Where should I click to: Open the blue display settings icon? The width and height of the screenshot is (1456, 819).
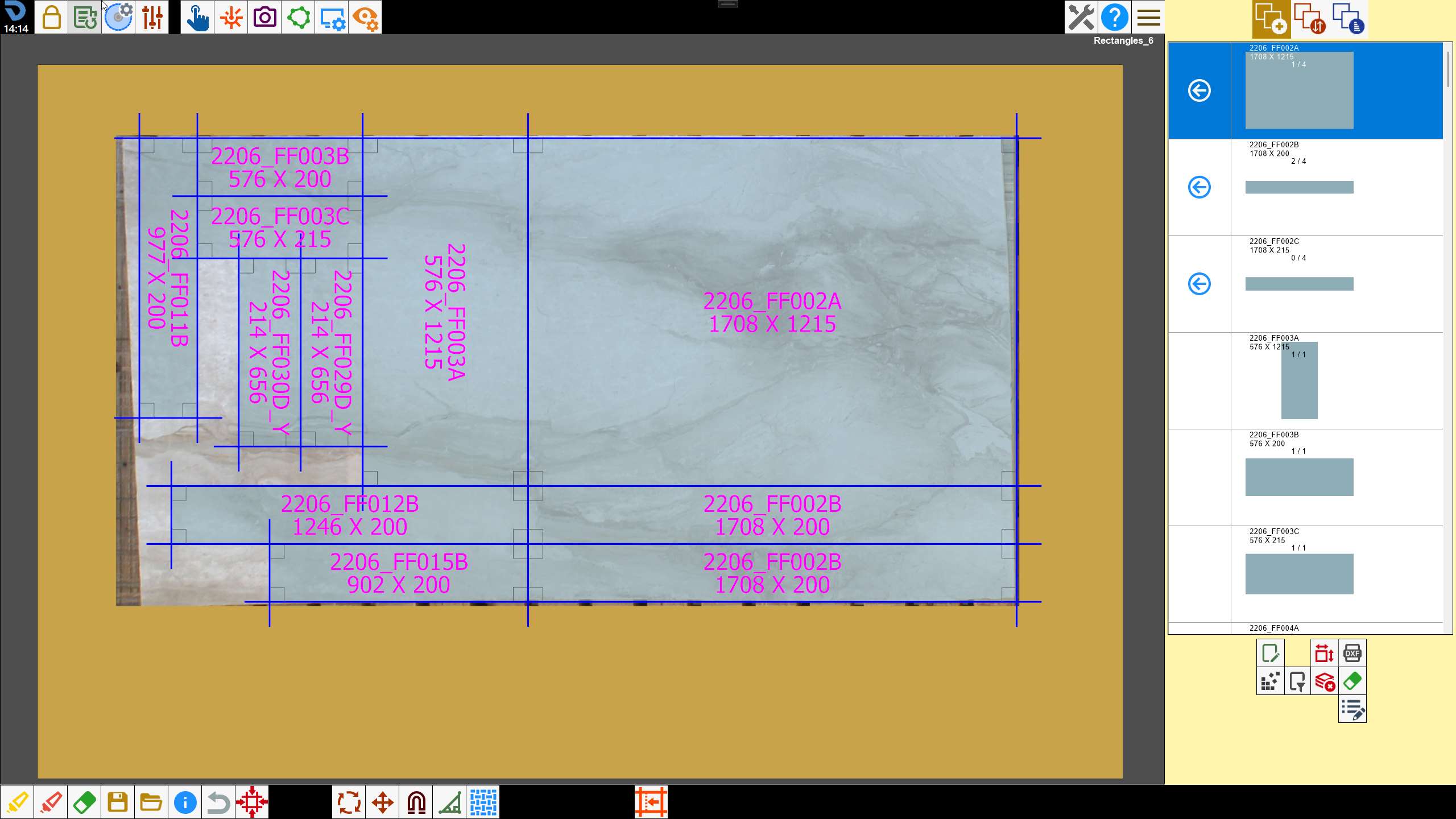click(332, 17)
